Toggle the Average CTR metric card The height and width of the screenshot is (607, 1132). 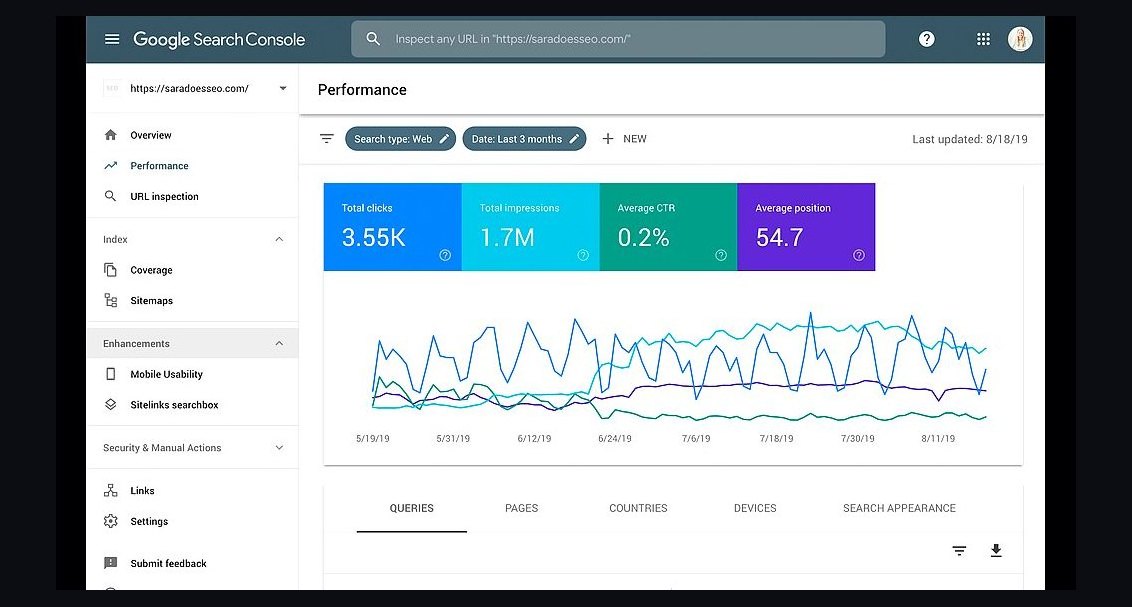click(x=669, y=227)
